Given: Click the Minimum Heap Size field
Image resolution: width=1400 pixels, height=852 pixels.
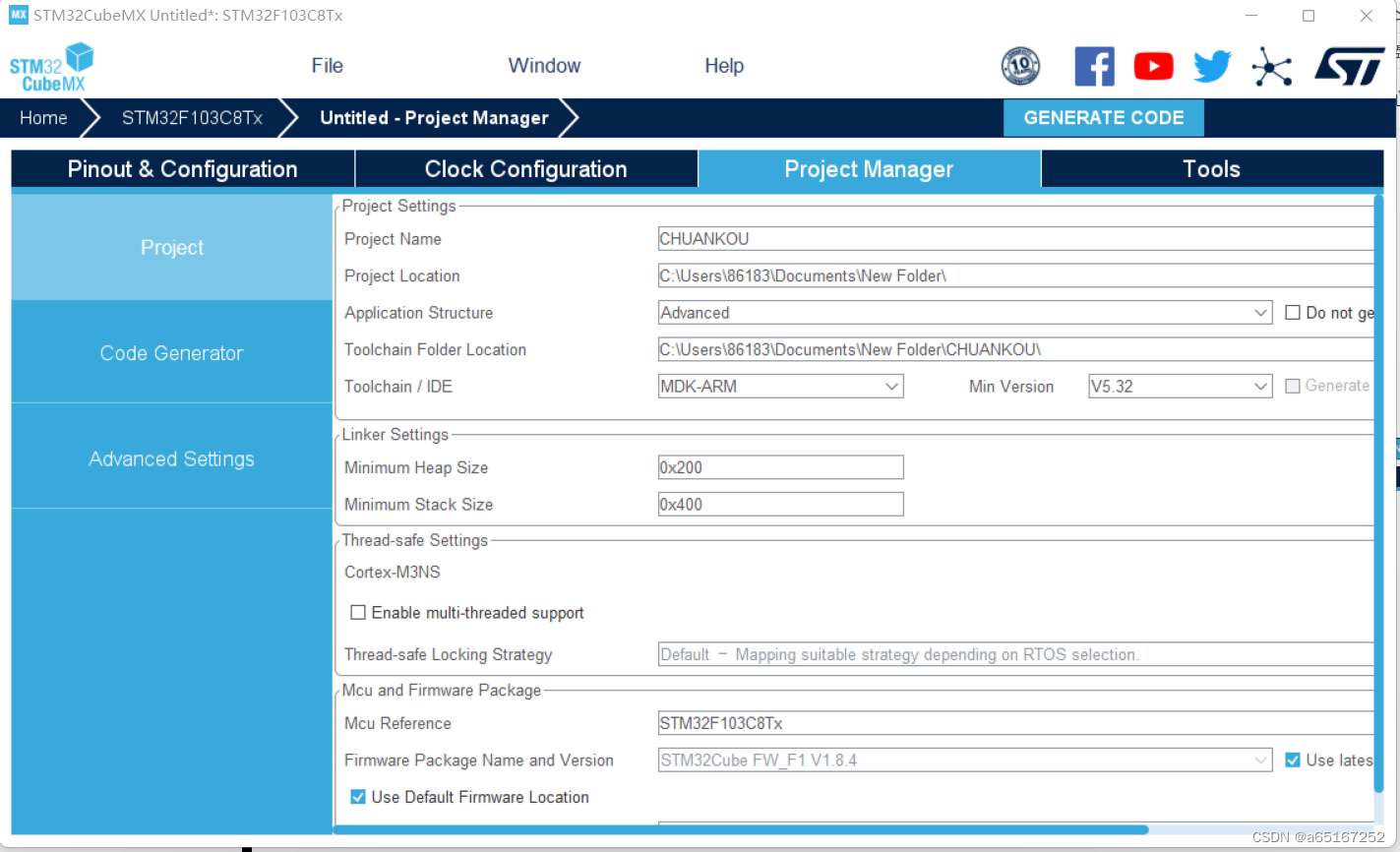Looking at the screenshot, I should 780,467.
